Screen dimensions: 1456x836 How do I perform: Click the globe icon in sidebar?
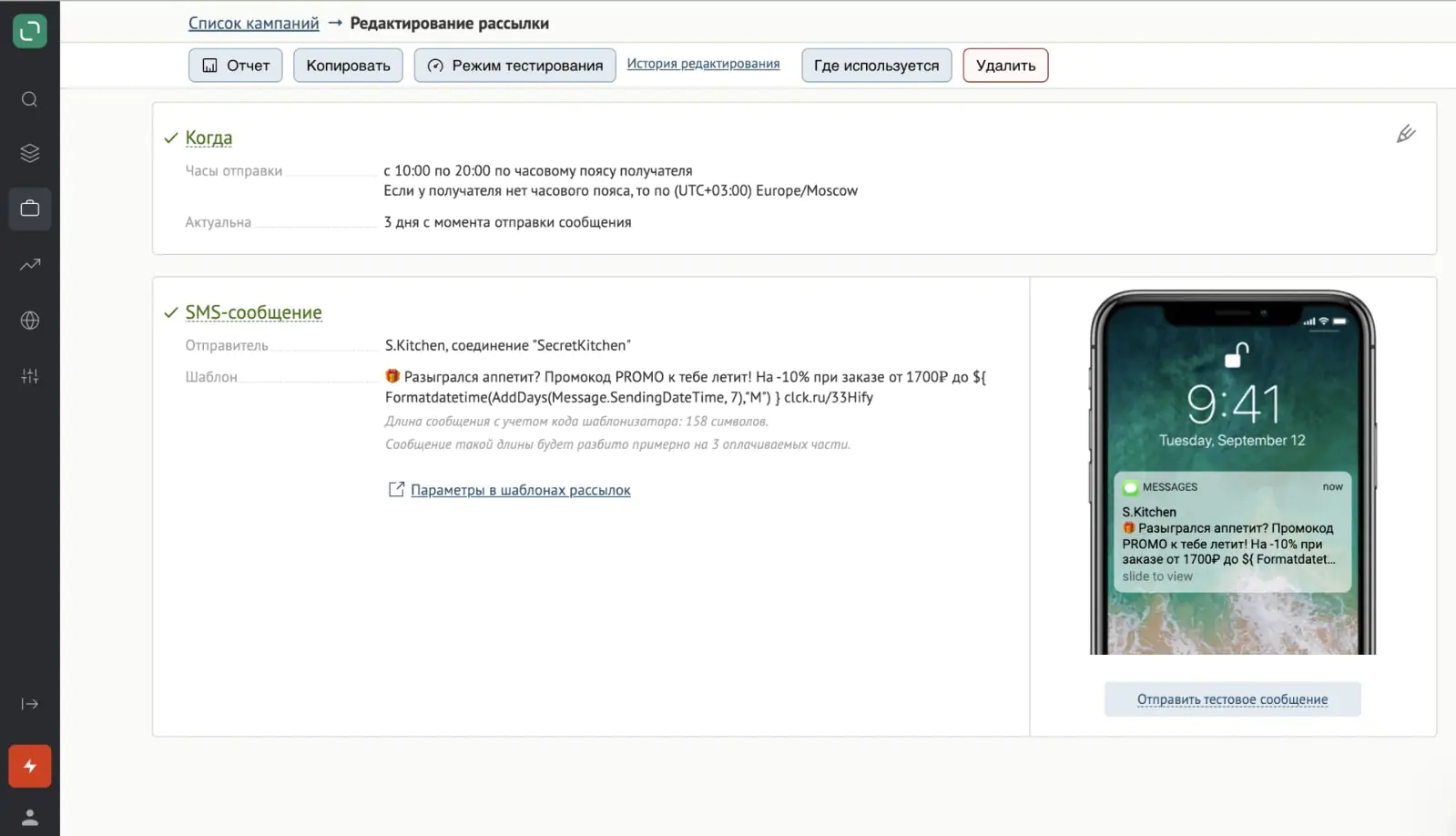29,321
